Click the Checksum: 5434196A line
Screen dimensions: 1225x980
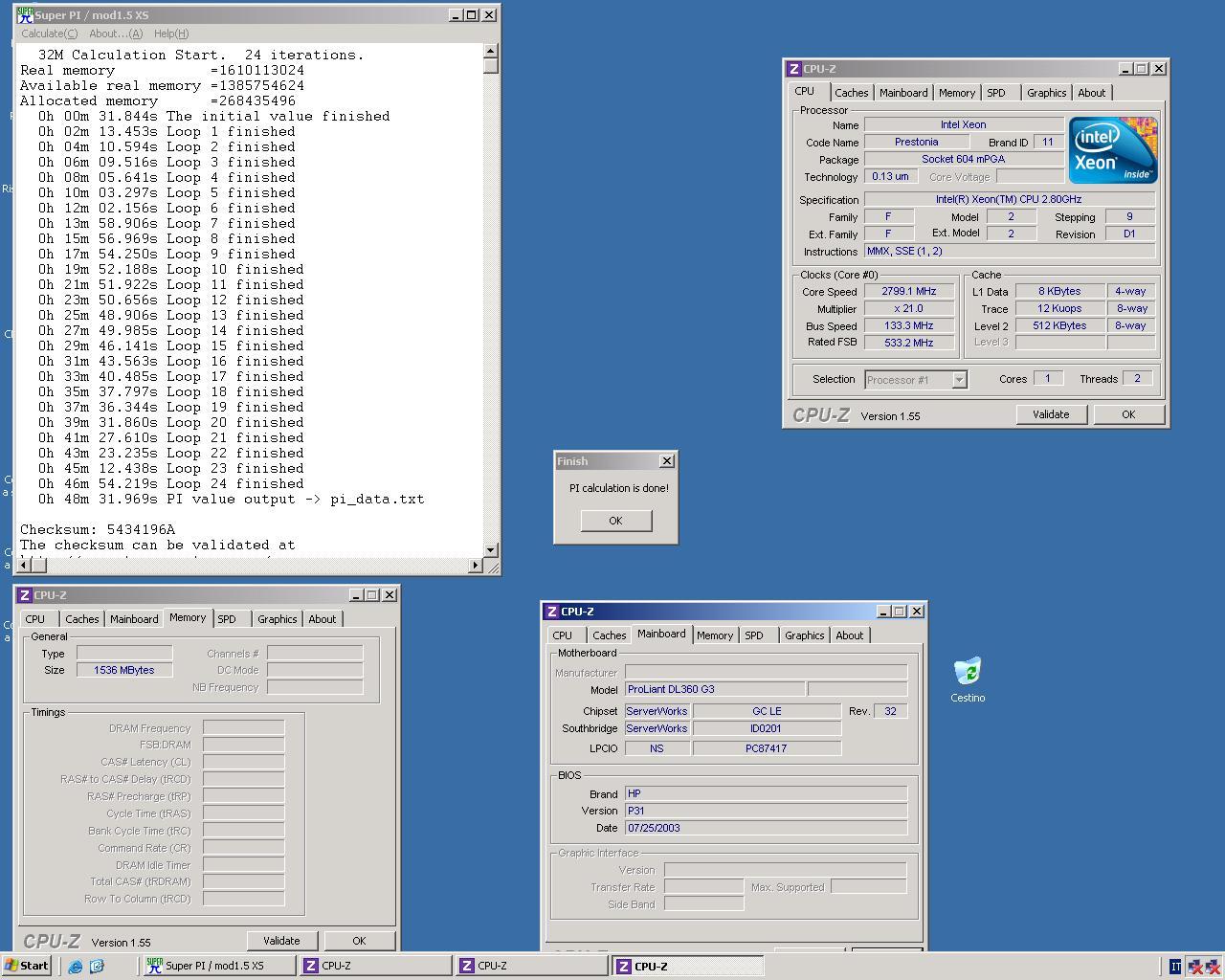[x=98, y=529]
